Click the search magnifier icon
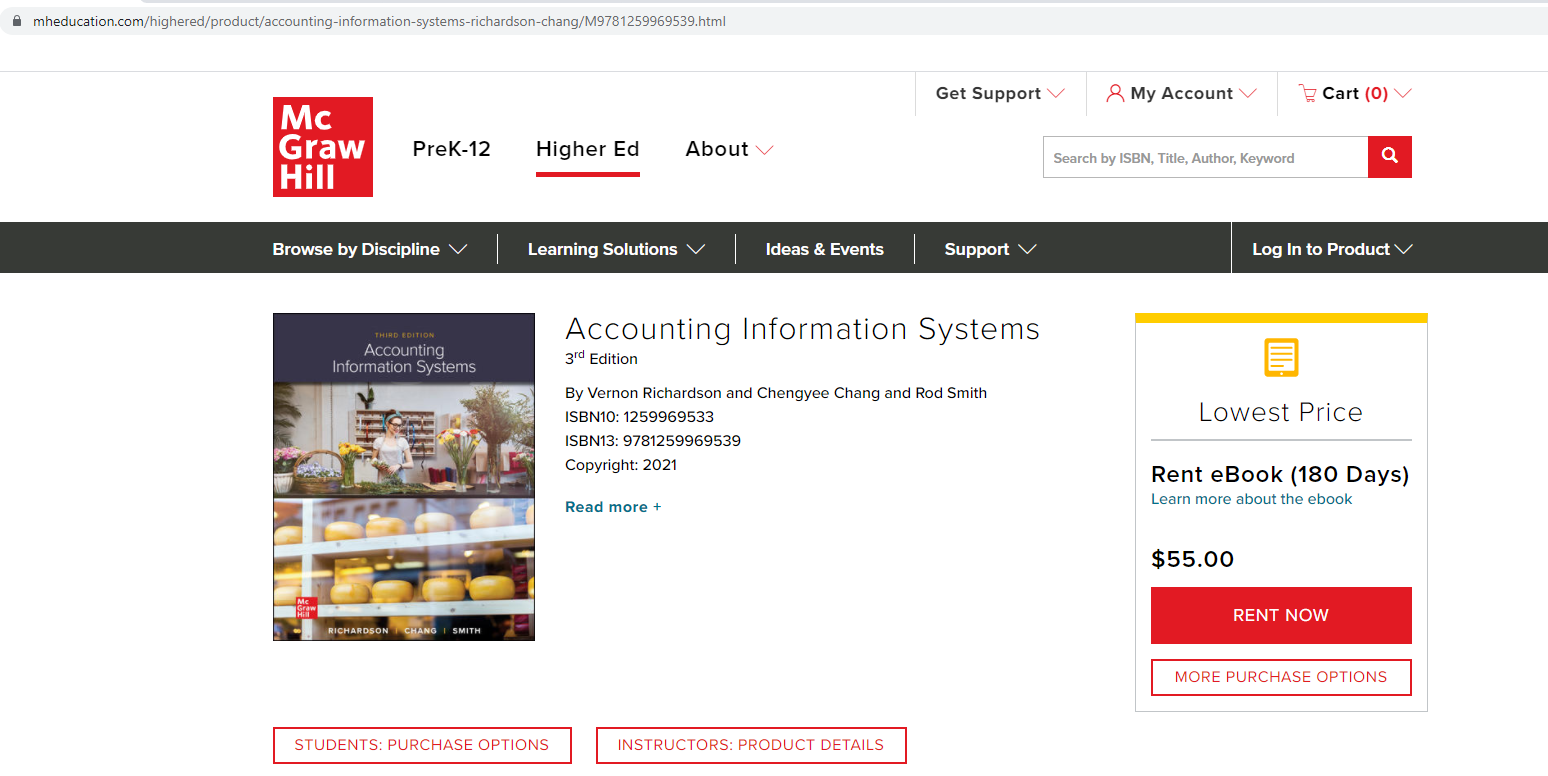The image size is (1548, 776). [1389, 157]
